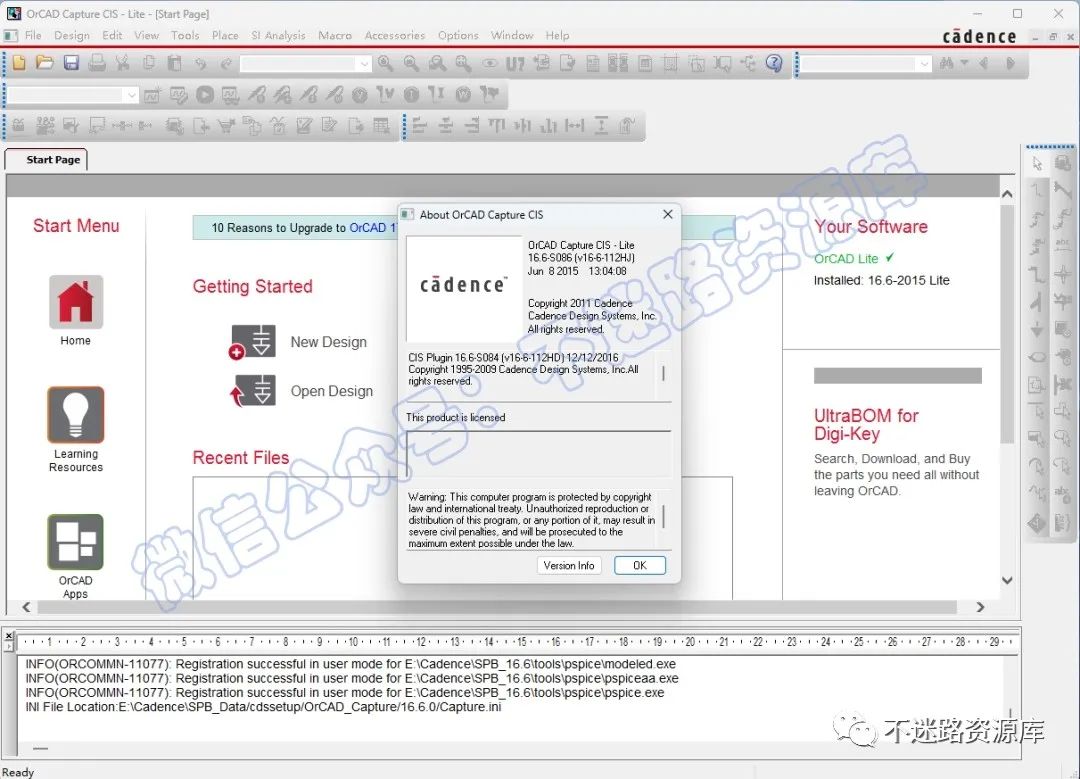1080x779 pixels.
Task: Click the Edit Simulation Profile icon
Action: pyautogui.click(x=178, y=94)
